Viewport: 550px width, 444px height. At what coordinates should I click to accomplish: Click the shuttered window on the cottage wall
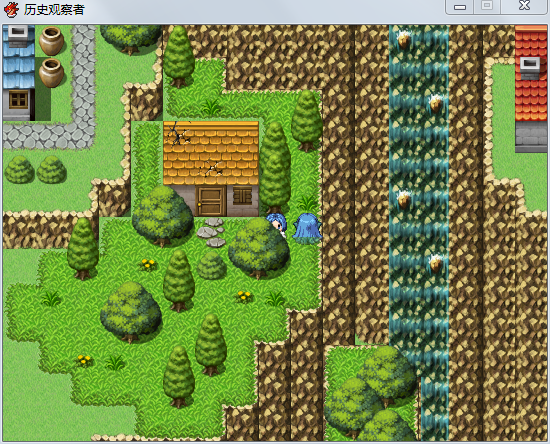[x=243, y=196]
